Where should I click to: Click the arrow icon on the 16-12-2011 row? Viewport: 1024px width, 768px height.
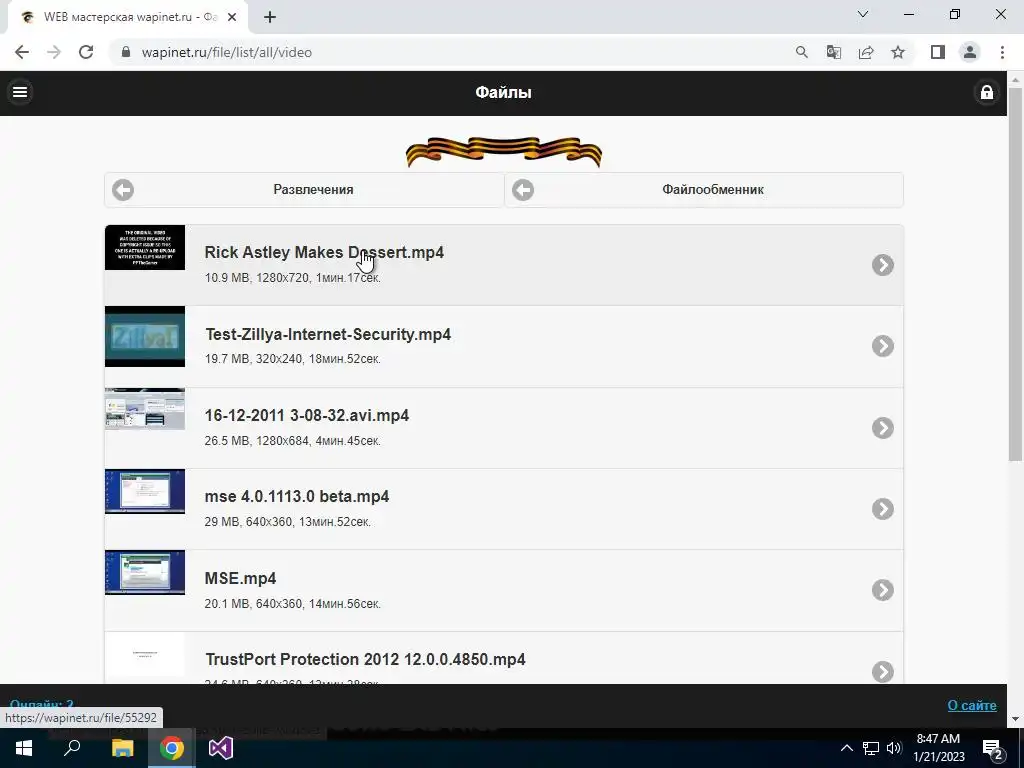(x=882, y=428)
